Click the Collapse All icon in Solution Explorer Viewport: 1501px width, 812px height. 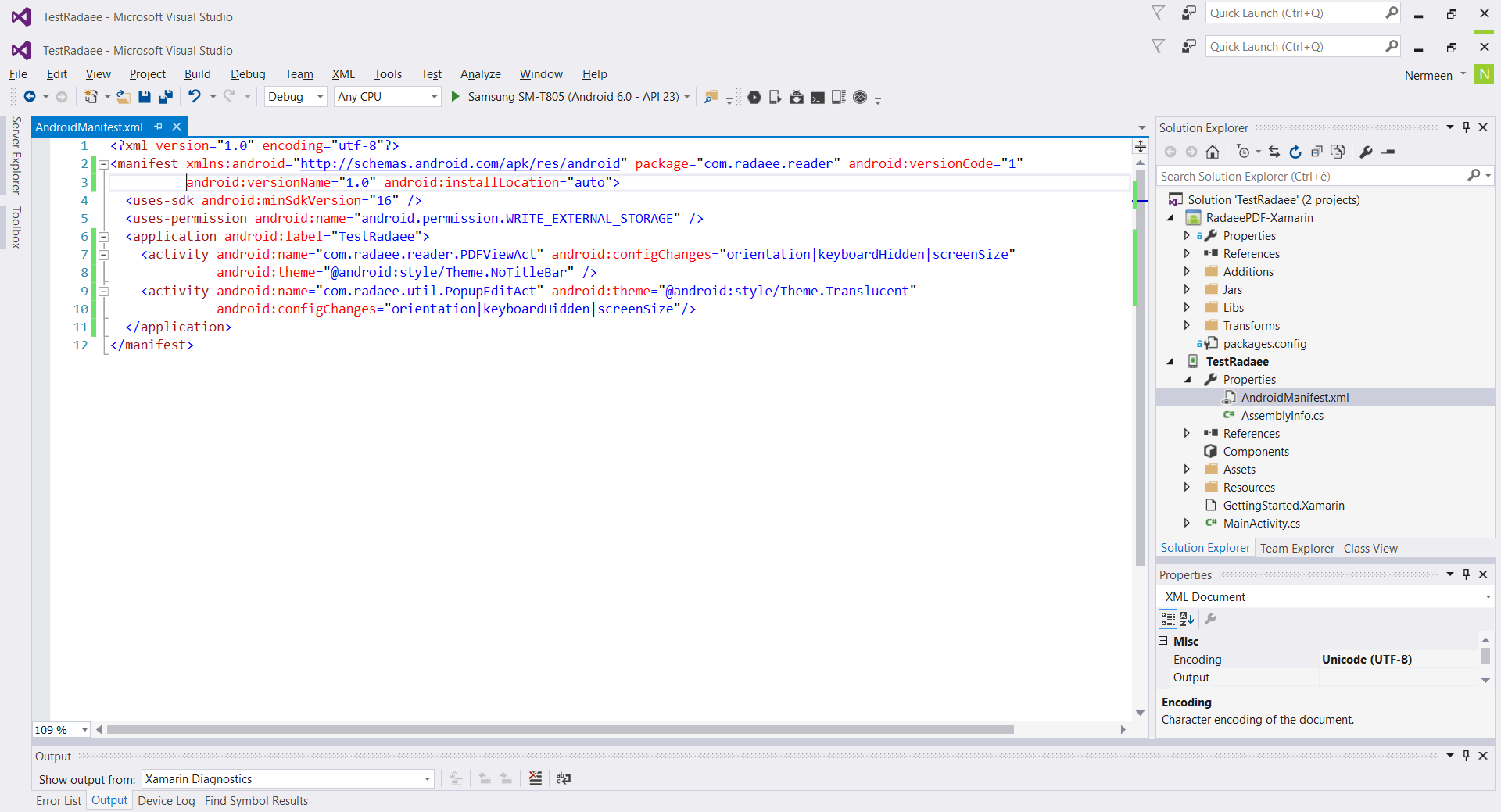(x=1317, y=152)
